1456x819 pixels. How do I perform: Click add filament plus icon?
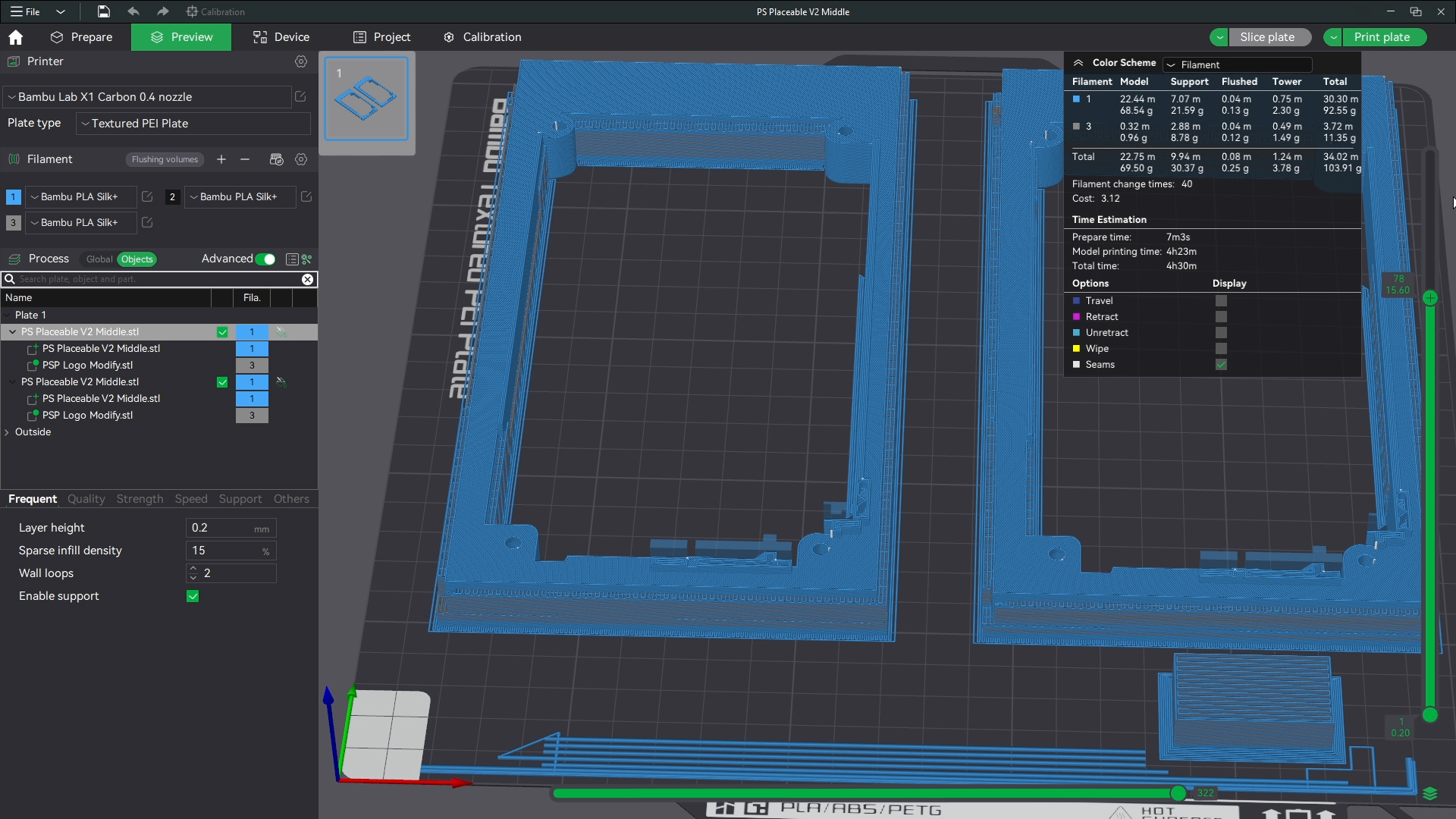pos(221,159)
